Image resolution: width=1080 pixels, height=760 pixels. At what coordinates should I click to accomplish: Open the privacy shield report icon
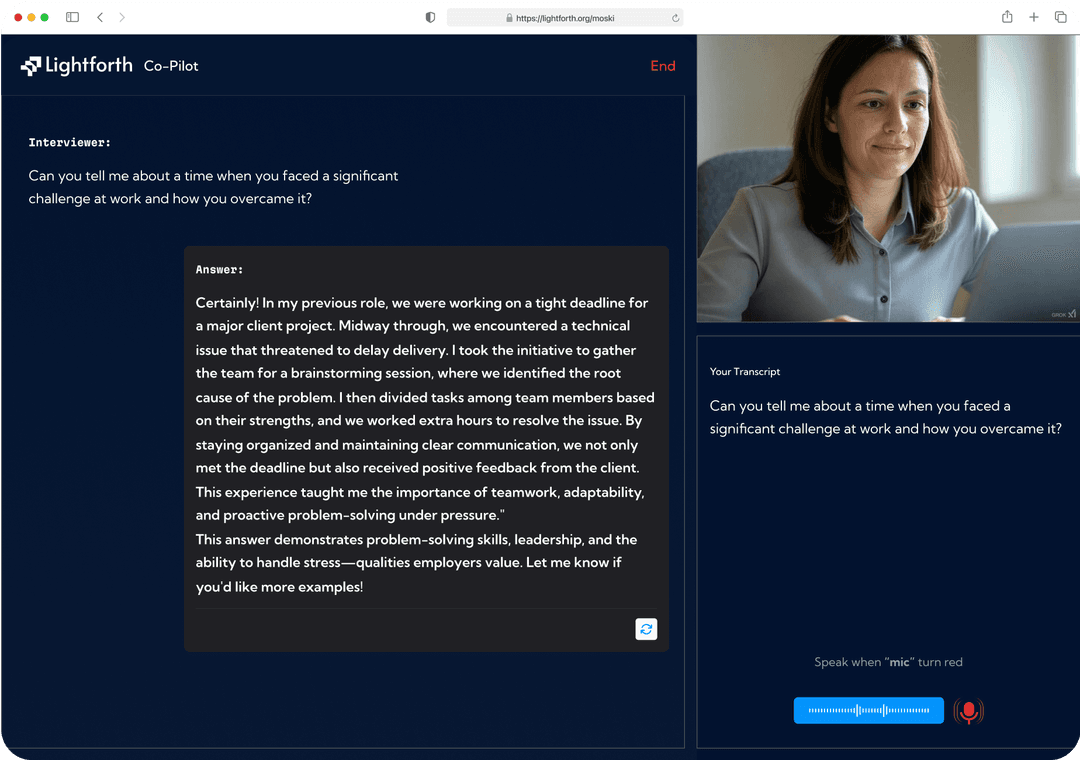tap(430, 17)
